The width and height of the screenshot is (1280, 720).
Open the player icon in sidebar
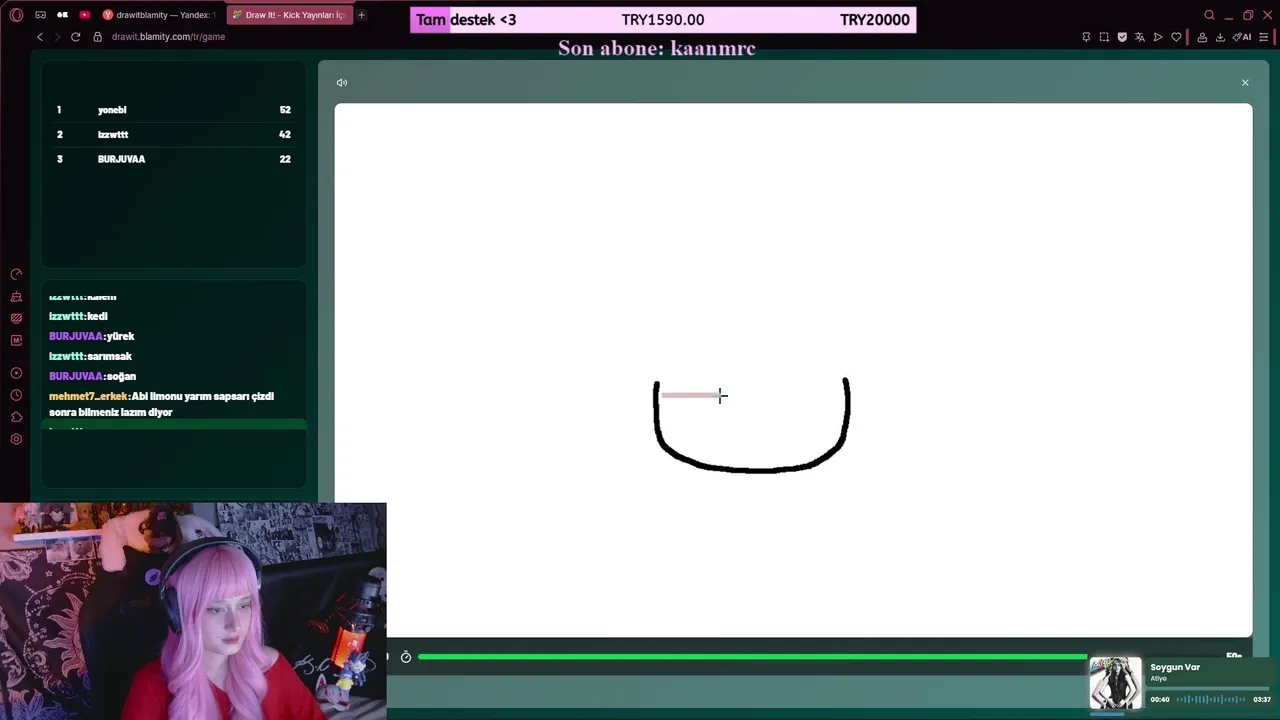point(16,373)
